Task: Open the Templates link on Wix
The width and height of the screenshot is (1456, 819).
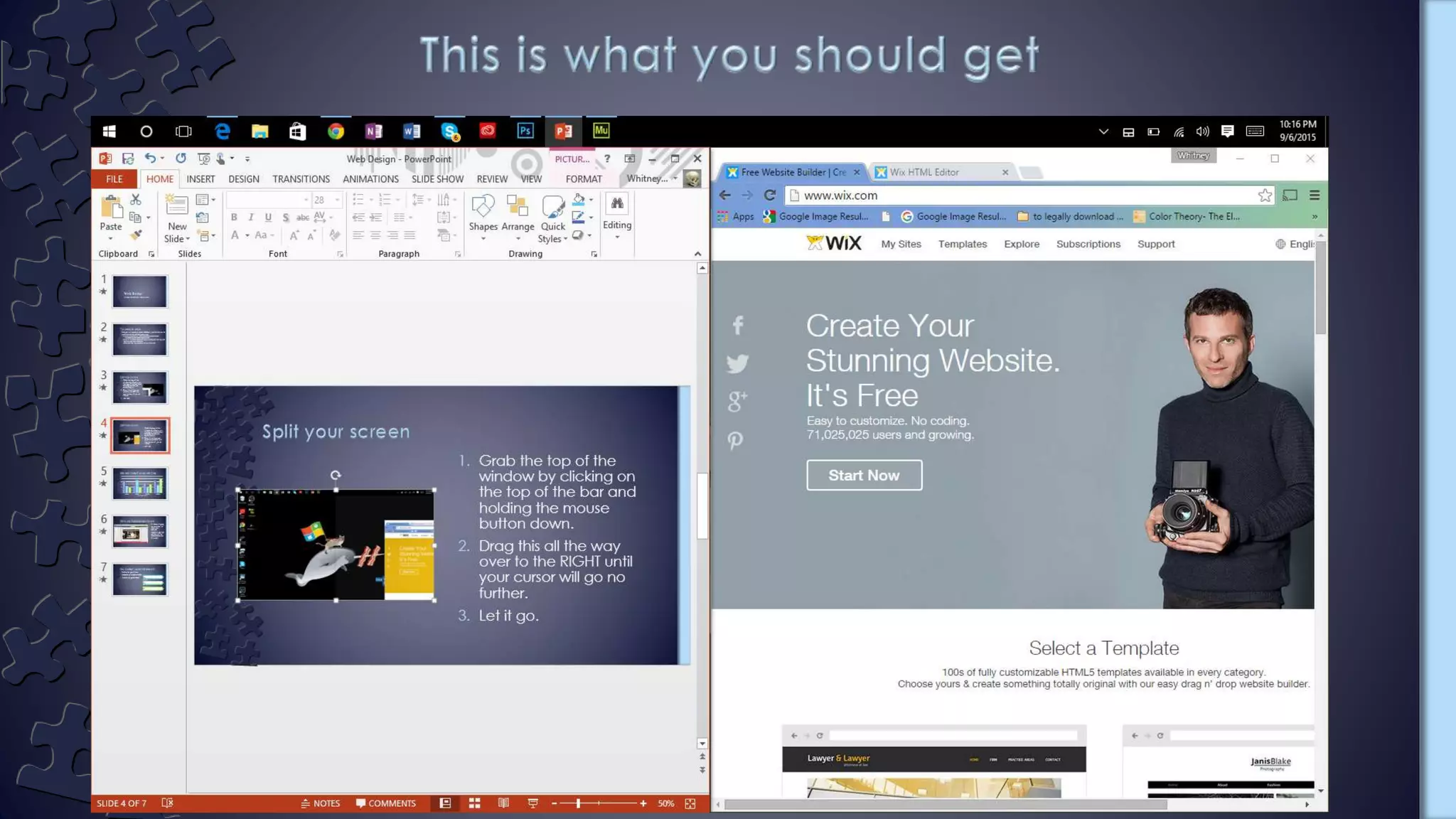Action: (962, 244)
